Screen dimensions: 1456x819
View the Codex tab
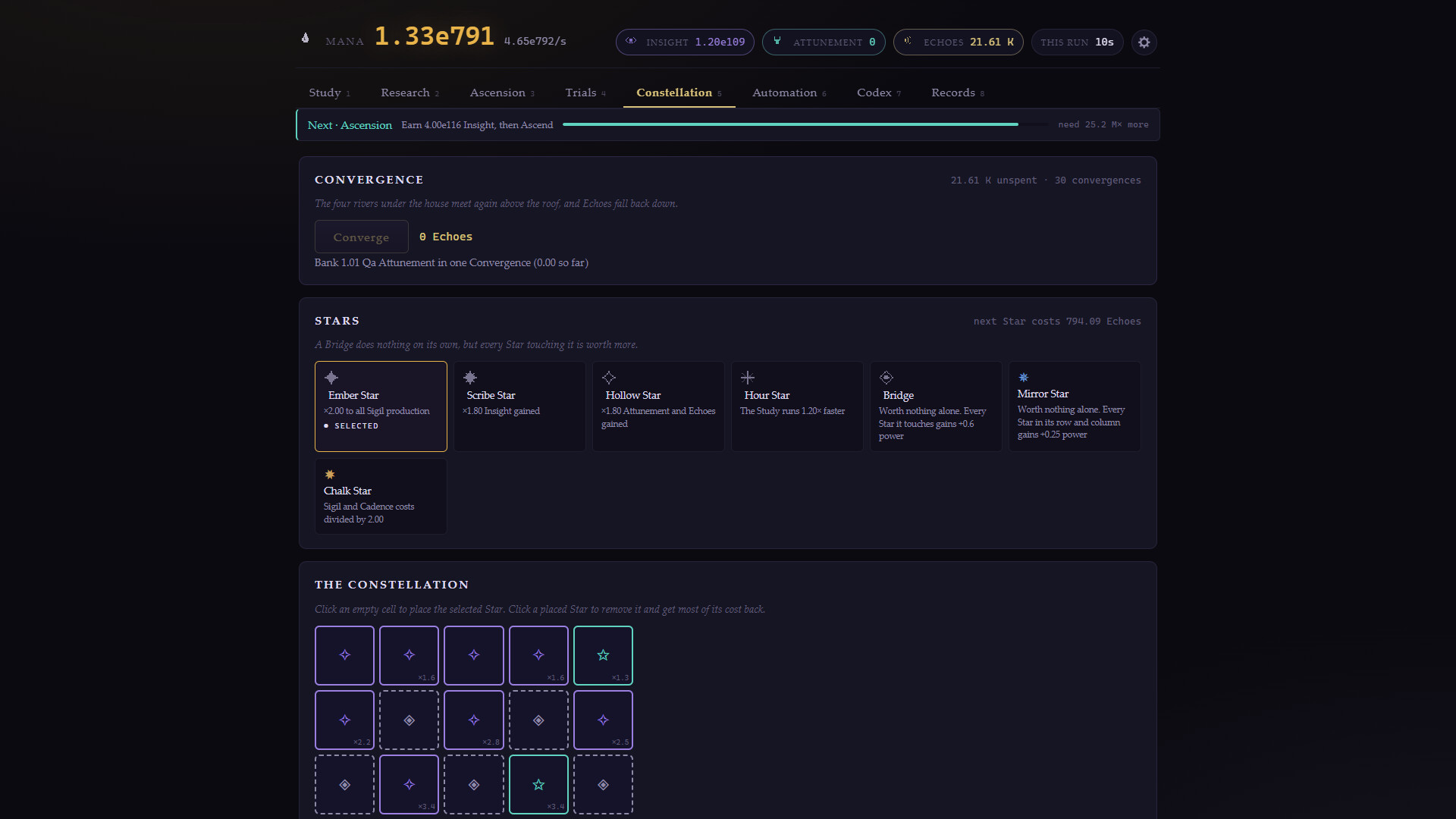tap(879, 93)
